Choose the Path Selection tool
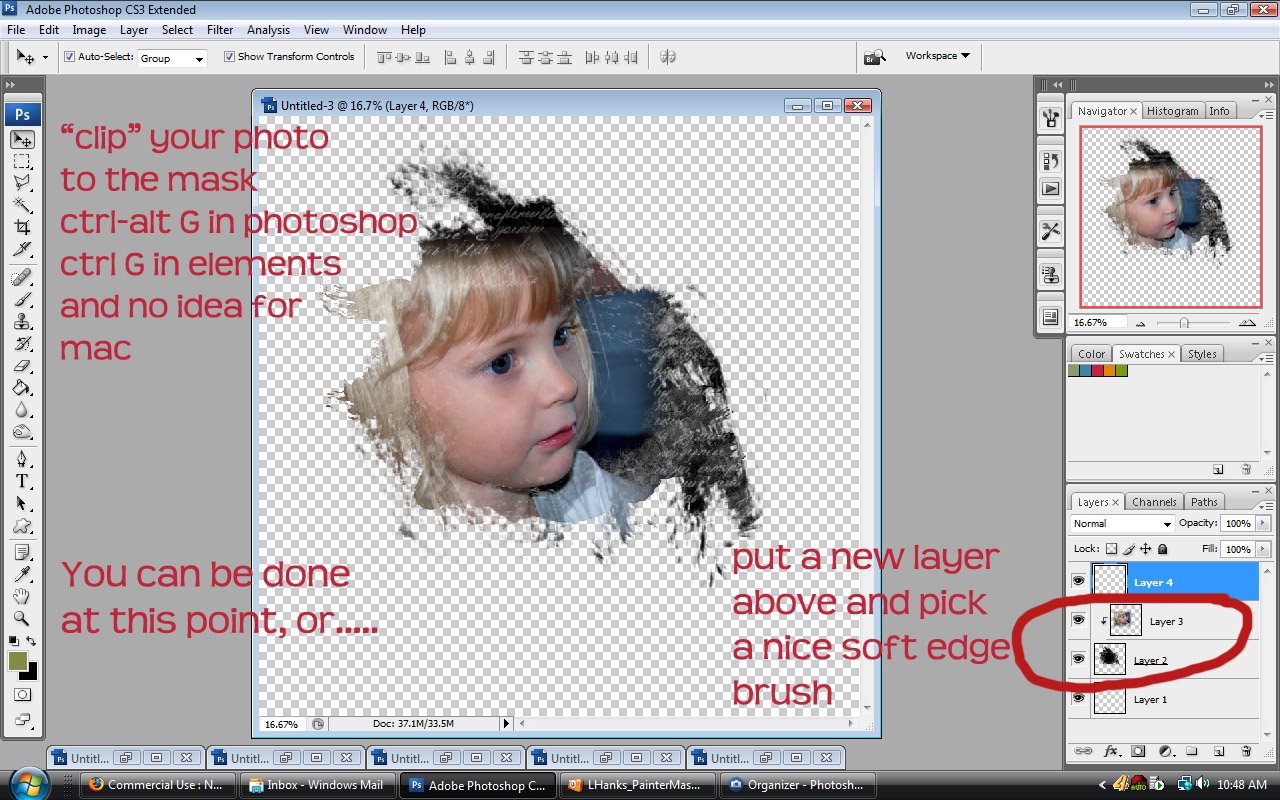Viewport: 1280px width, 800px height. tap(22, 503)
